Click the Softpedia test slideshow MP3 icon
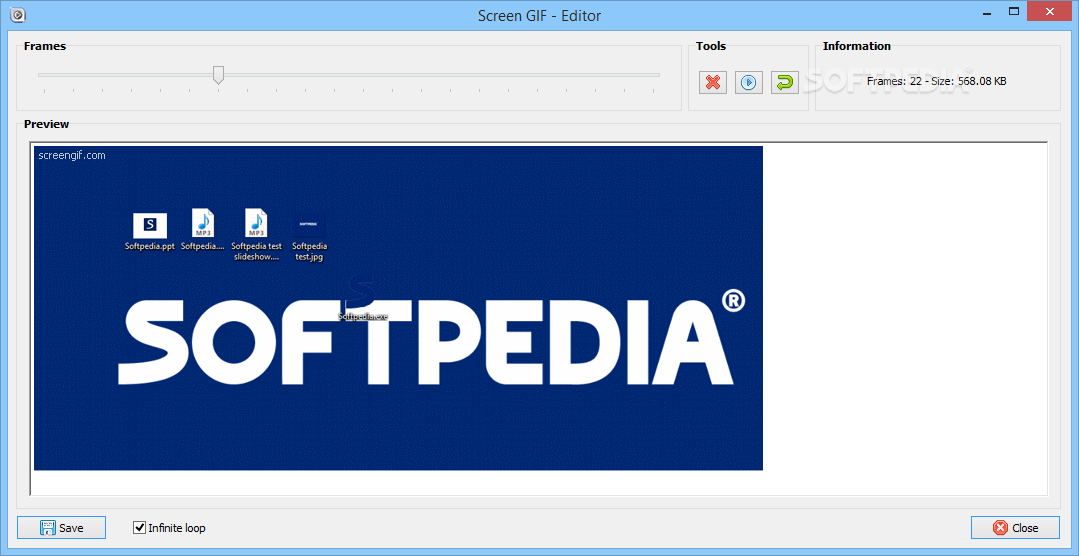 [256, 235]
